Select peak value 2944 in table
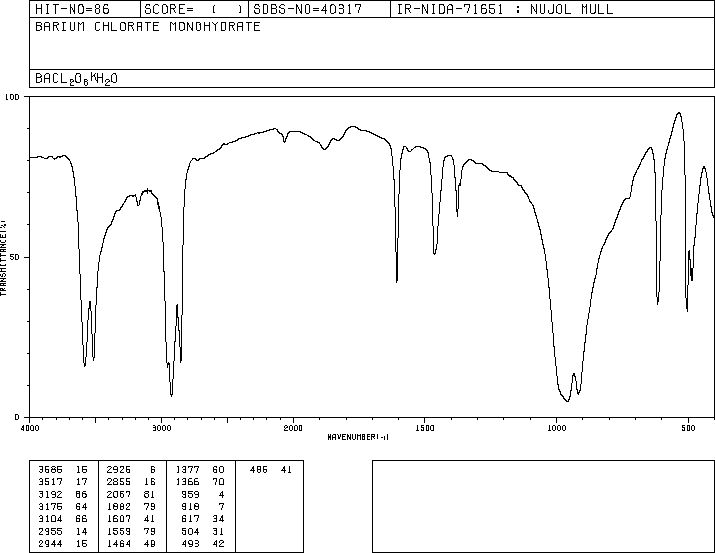The image size is (715, 553). pos(50,544)
